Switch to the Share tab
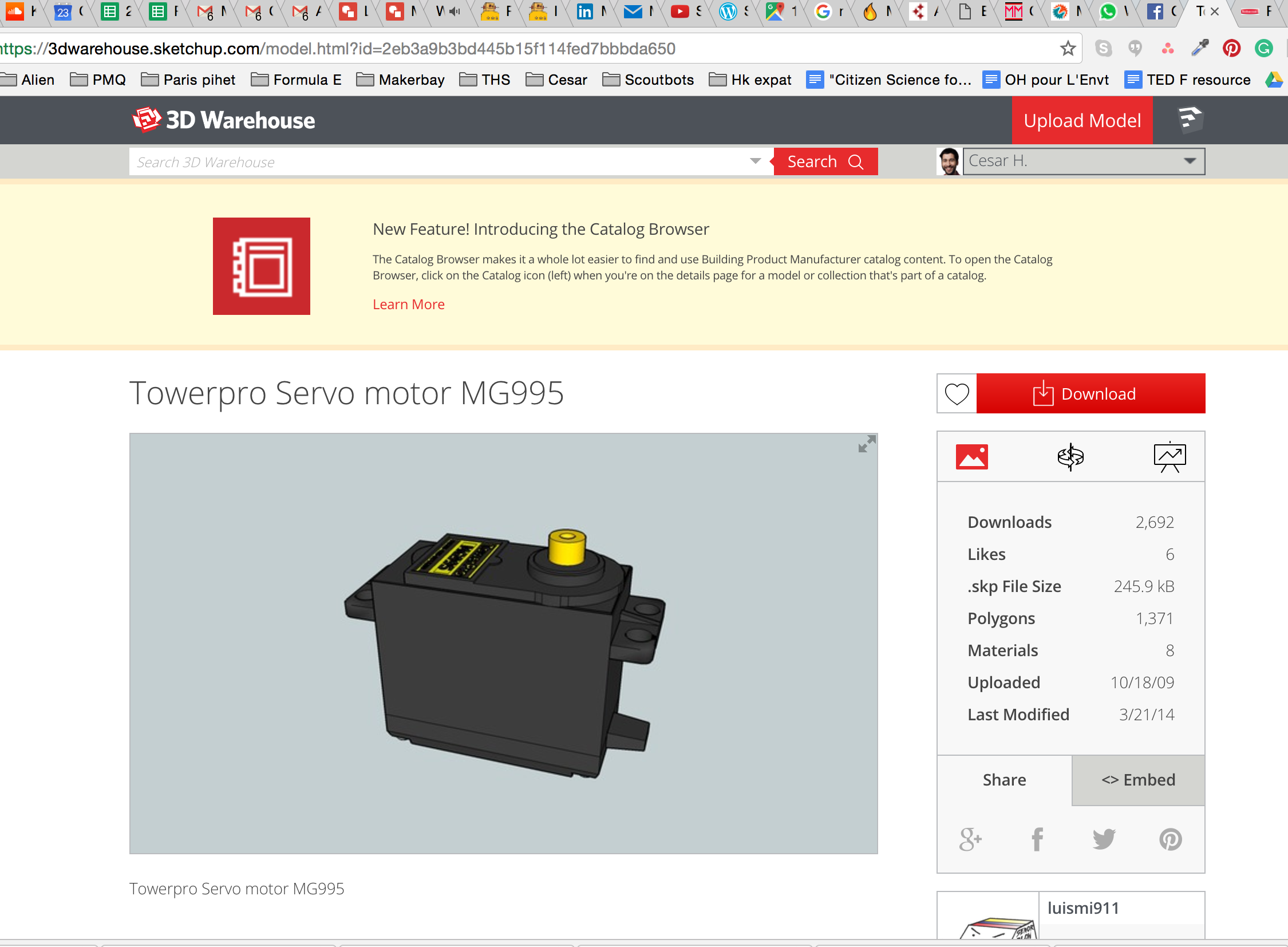 (x=1004, y=780)
